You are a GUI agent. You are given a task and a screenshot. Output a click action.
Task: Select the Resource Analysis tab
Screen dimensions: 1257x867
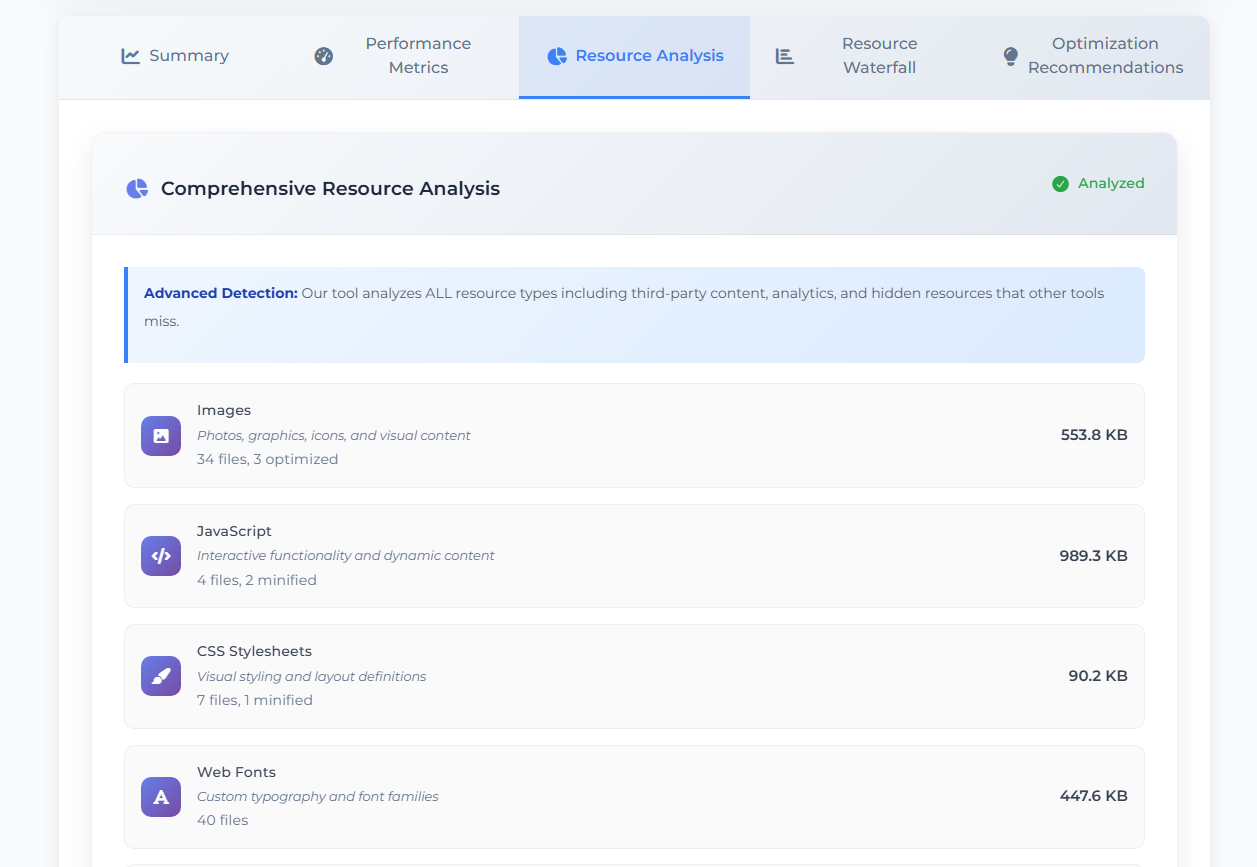tap(634, 56)
